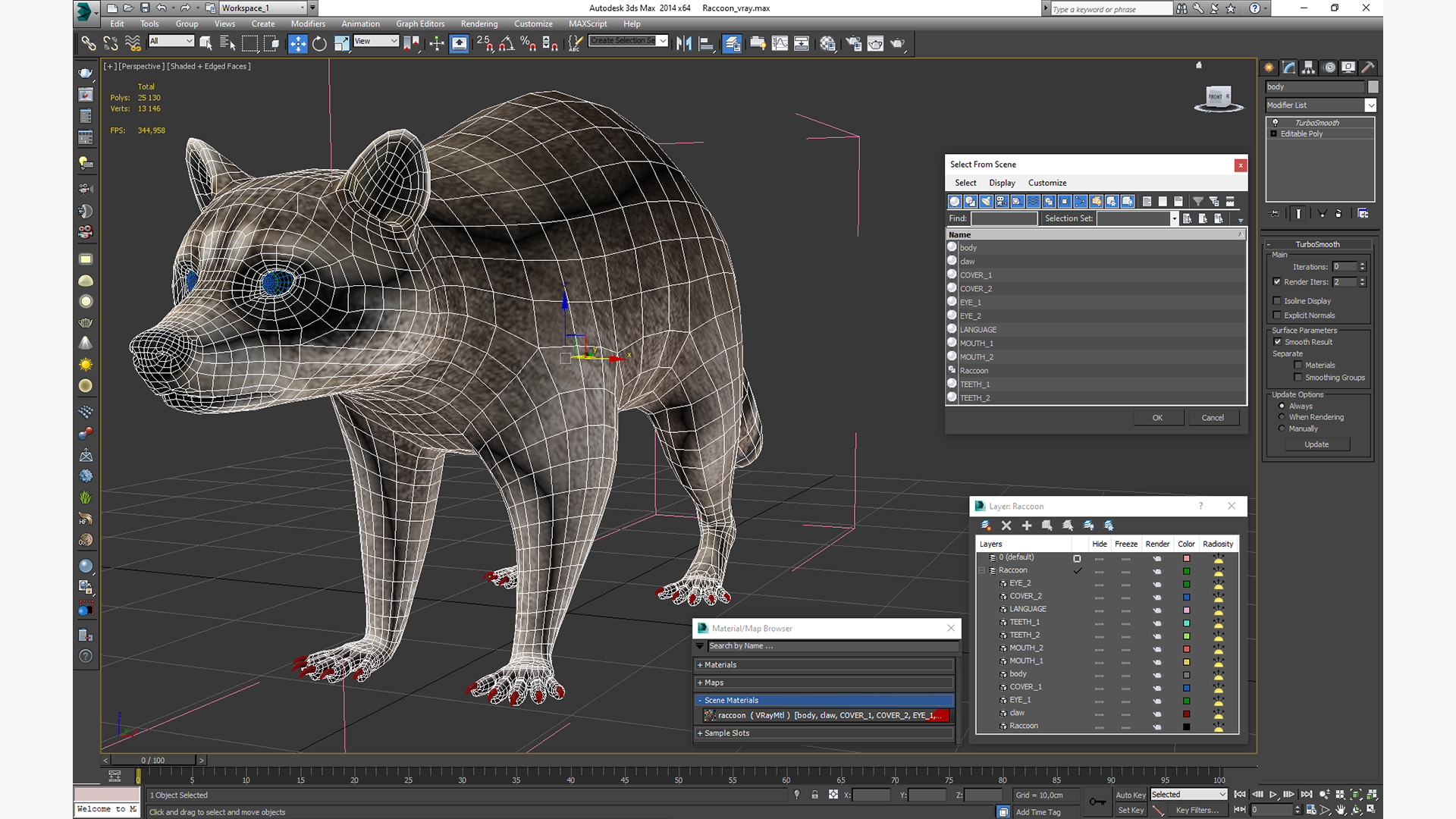Click the MOUTH_1 layer yellow color swatch
The image size is (1456, 819).
[1187, 662]
